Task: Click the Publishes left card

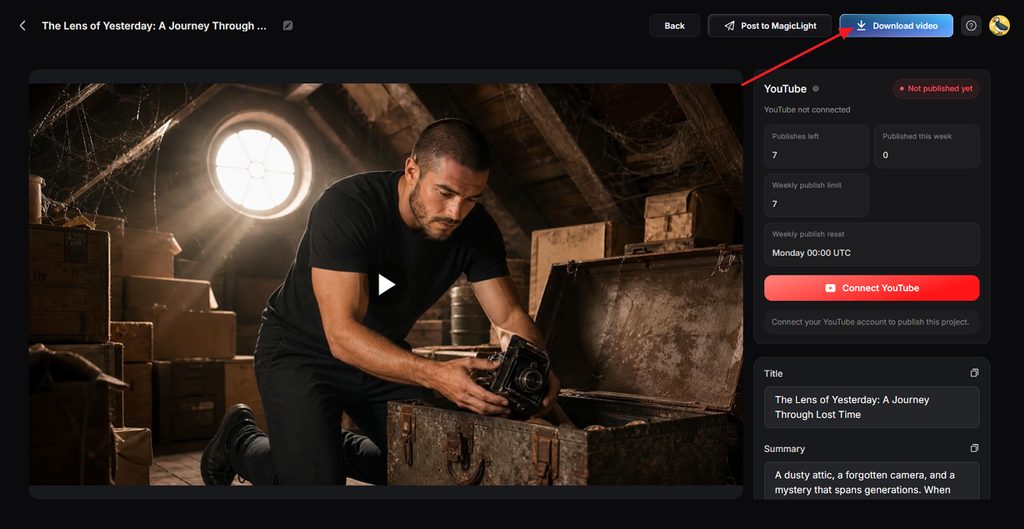Action: click(x=816, y=146)
